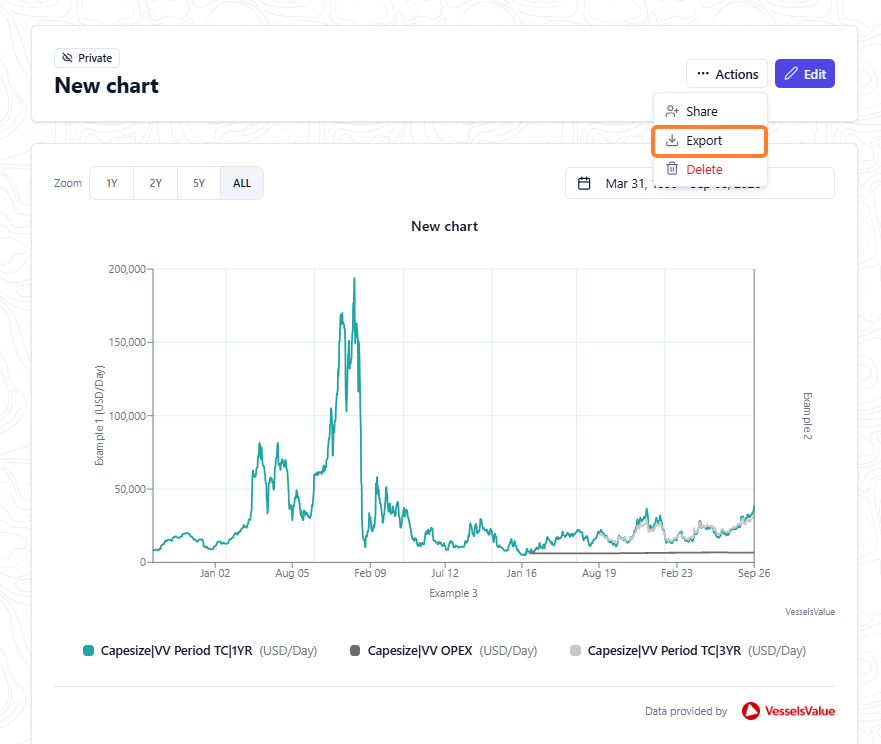Select Export in the Actions menu
The image size is (881, 744).
click(x=710, y=140)
